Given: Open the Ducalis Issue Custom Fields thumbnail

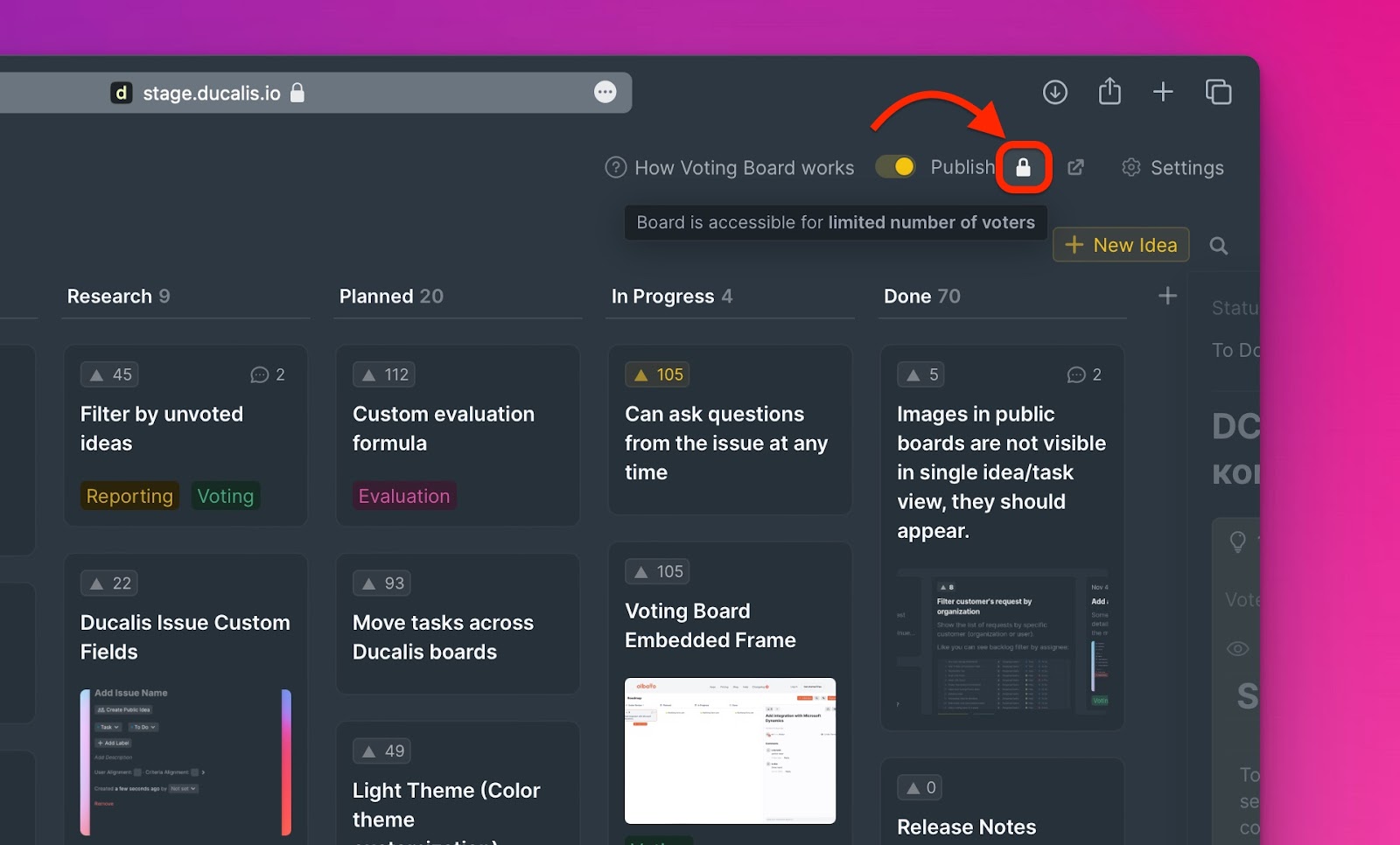Looking at the screenshot, I should coord(185,762).
